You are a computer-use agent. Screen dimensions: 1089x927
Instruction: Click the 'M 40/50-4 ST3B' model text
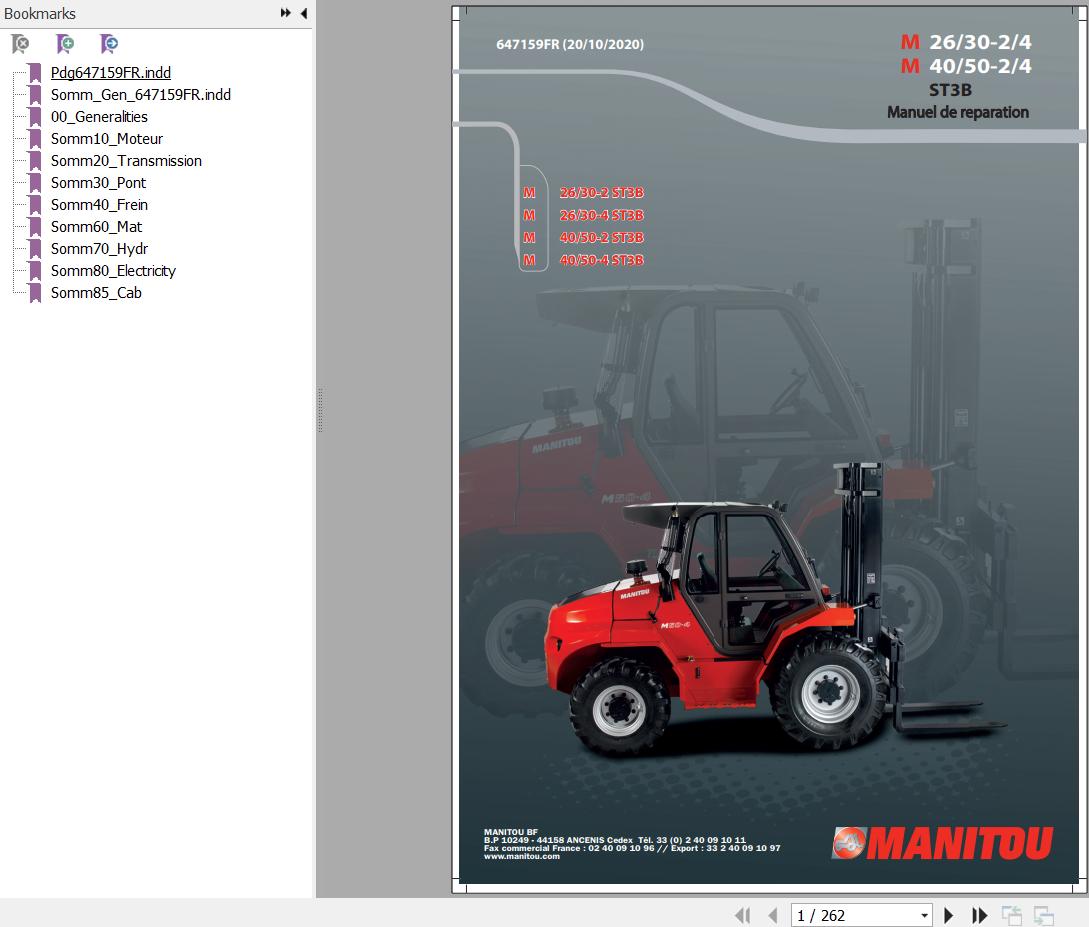(583, 260)
